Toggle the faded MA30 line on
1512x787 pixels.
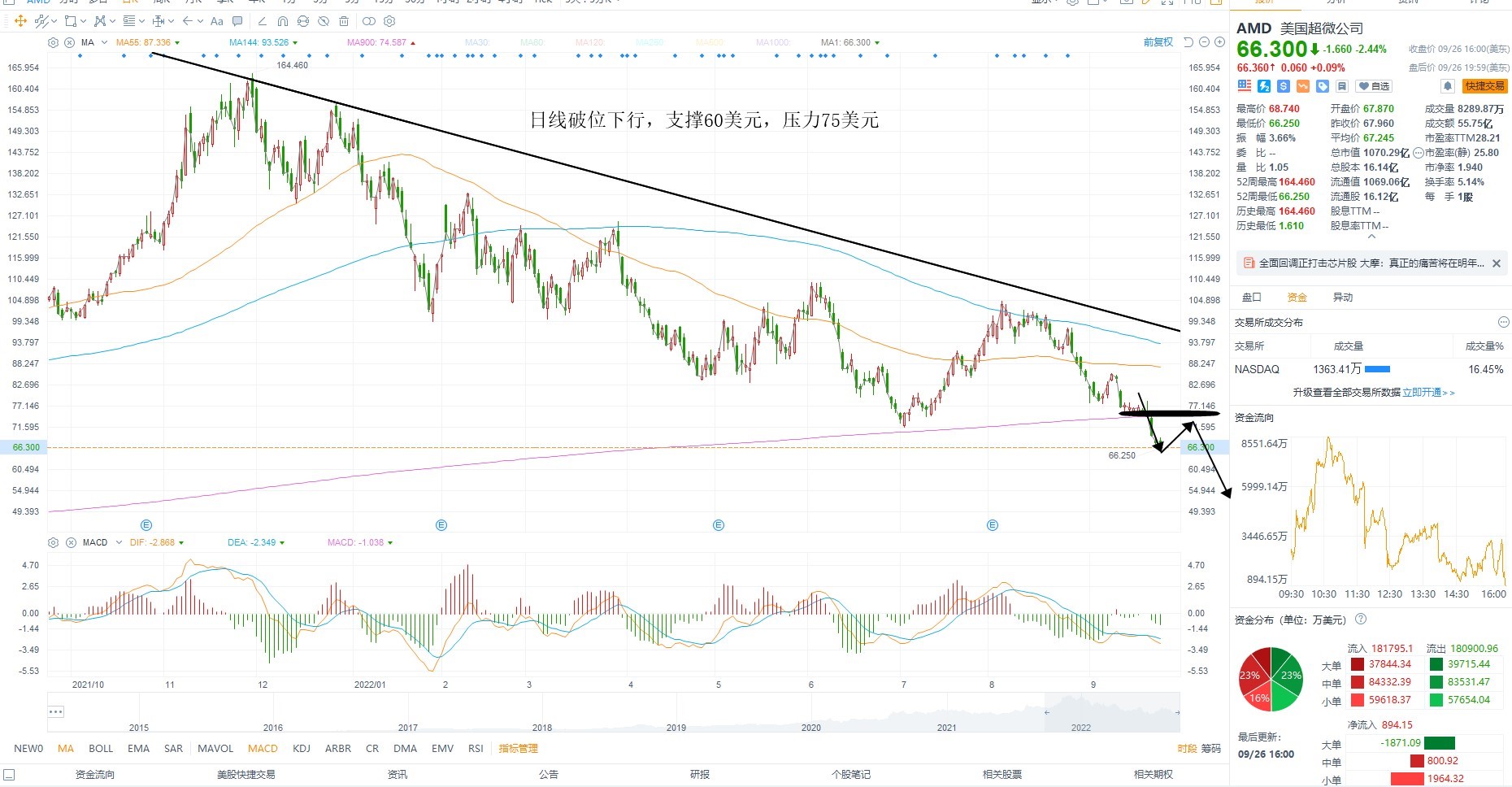tap(477, 42)
